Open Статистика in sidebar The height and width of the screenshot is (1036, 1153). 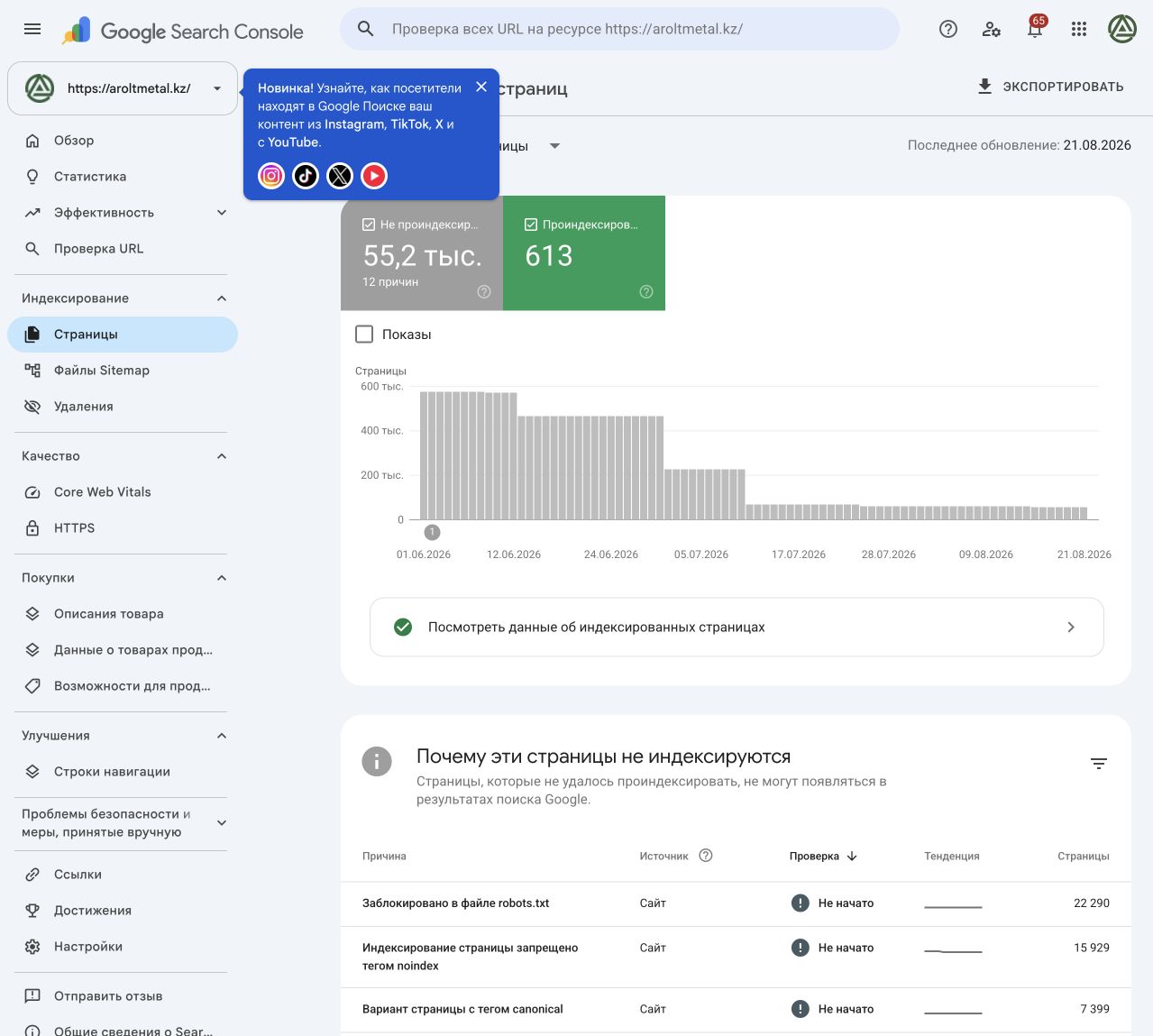pyautogui.click(x=123, y=177)
